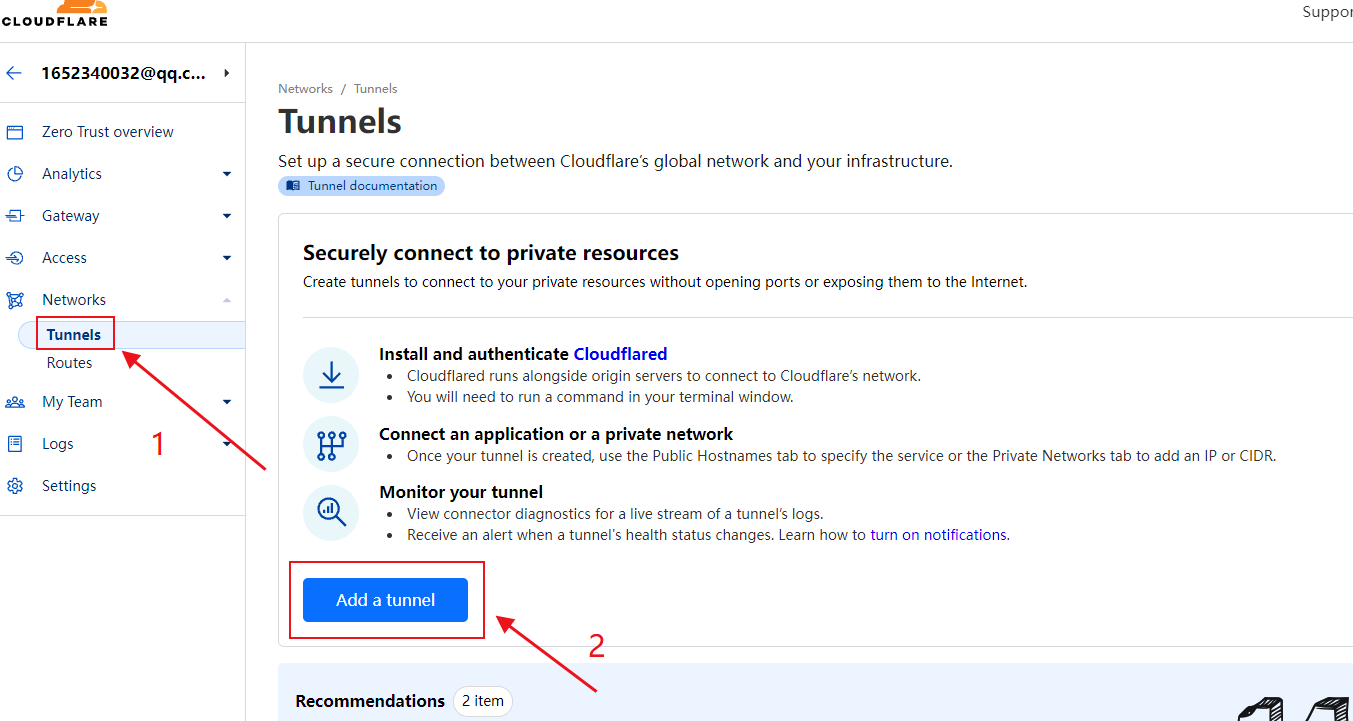Image resolution: width=1353 pixels, height=721 pixels.
Task: Expand the Analytics section arrow
Action: click(227, 174)
